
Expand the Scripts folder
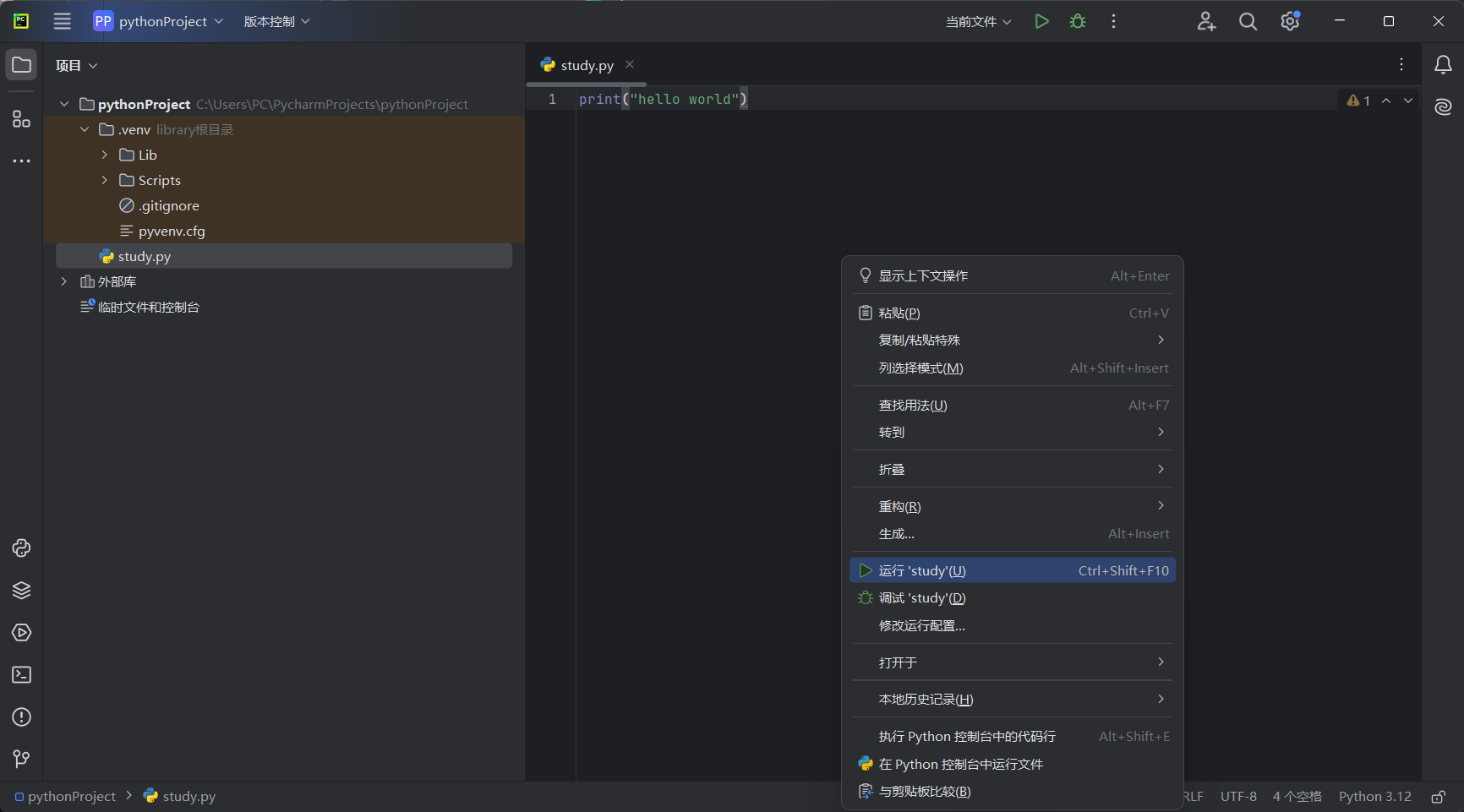(105, 180)
